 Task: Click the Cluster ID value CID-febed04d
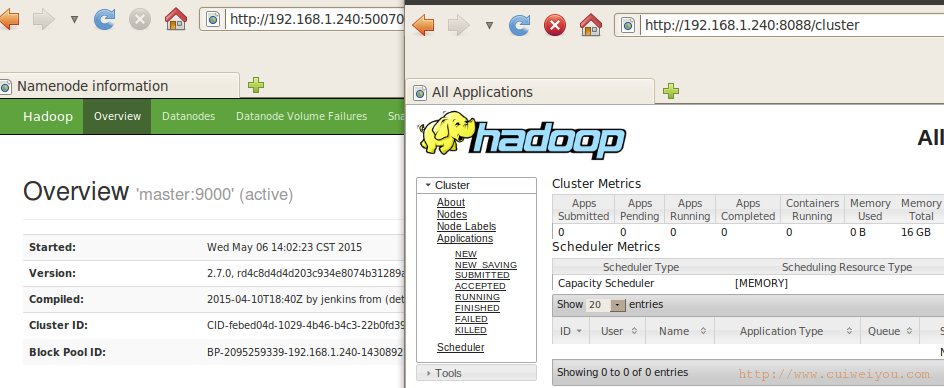(305, 326)
